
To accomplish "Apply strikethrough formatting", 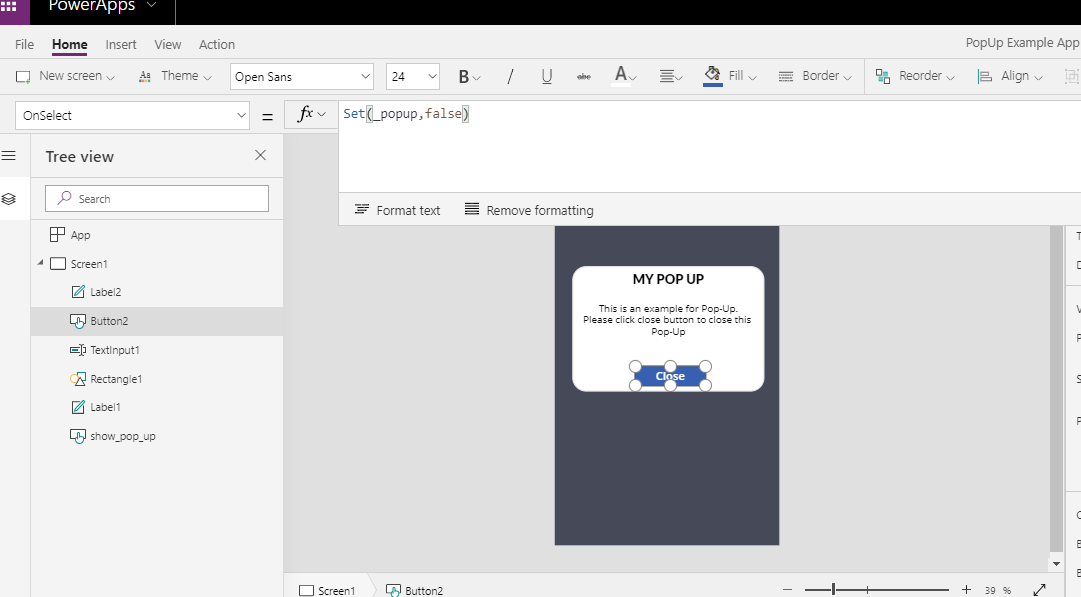I will point(583,76).
